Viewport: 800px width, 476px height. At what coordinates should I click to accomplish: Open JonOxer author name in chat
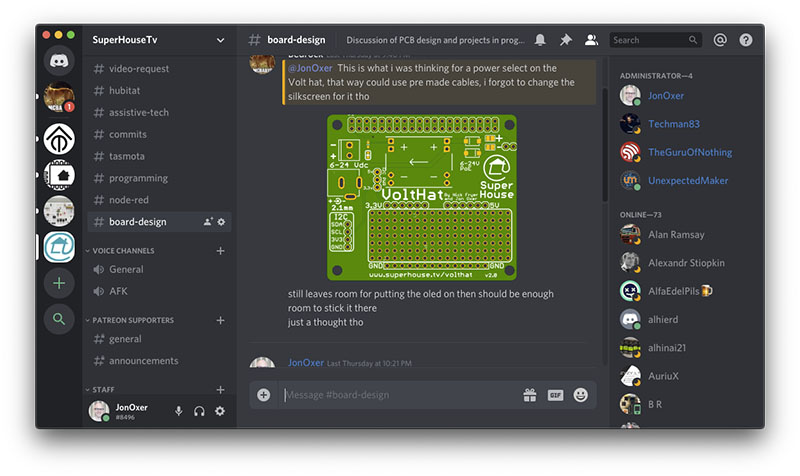pyautogui.click(x=306, y=363)
